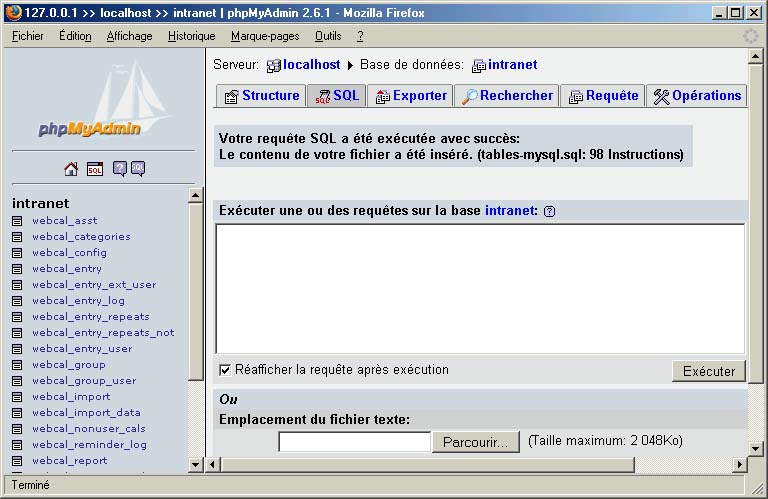Click the 'Terminé' status bar text
Image resolution: width=768 pixels, height=499 pixels.
[x=30, y=485]
